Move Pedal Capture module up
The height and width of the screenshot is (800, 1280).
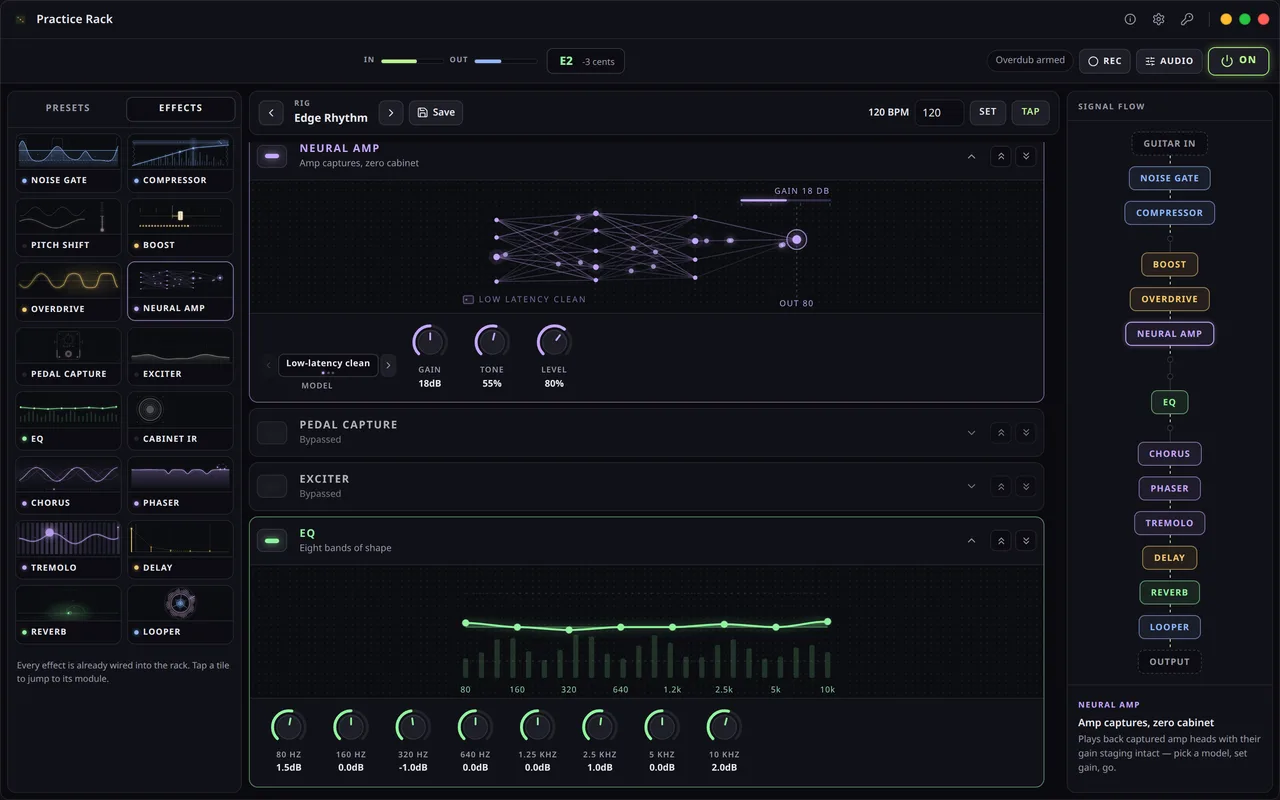(1001, 433)
